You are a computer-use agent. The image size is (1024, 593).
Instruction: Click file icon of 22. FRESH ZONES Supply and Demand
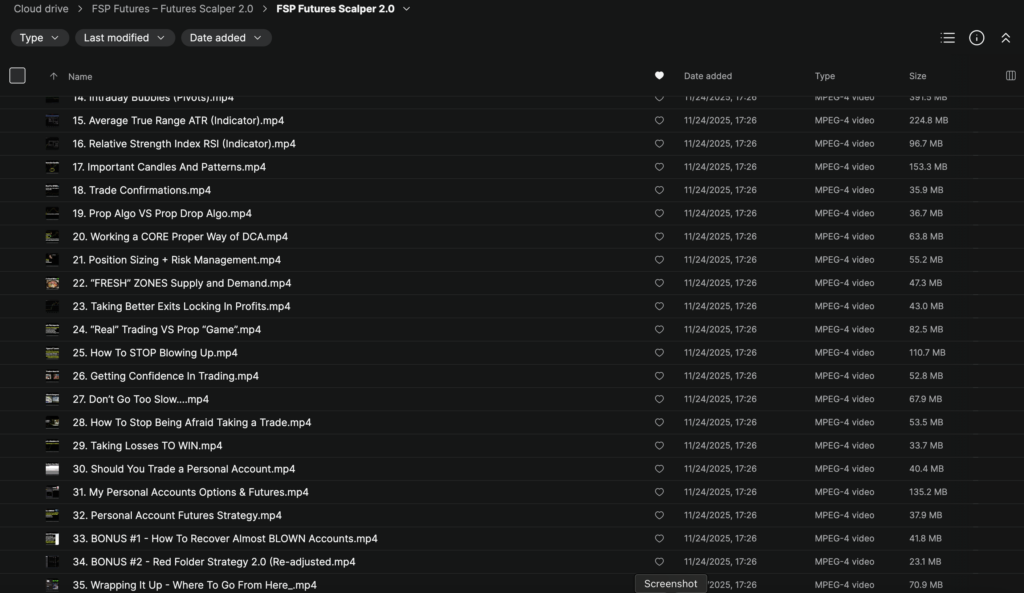[52, 283]
